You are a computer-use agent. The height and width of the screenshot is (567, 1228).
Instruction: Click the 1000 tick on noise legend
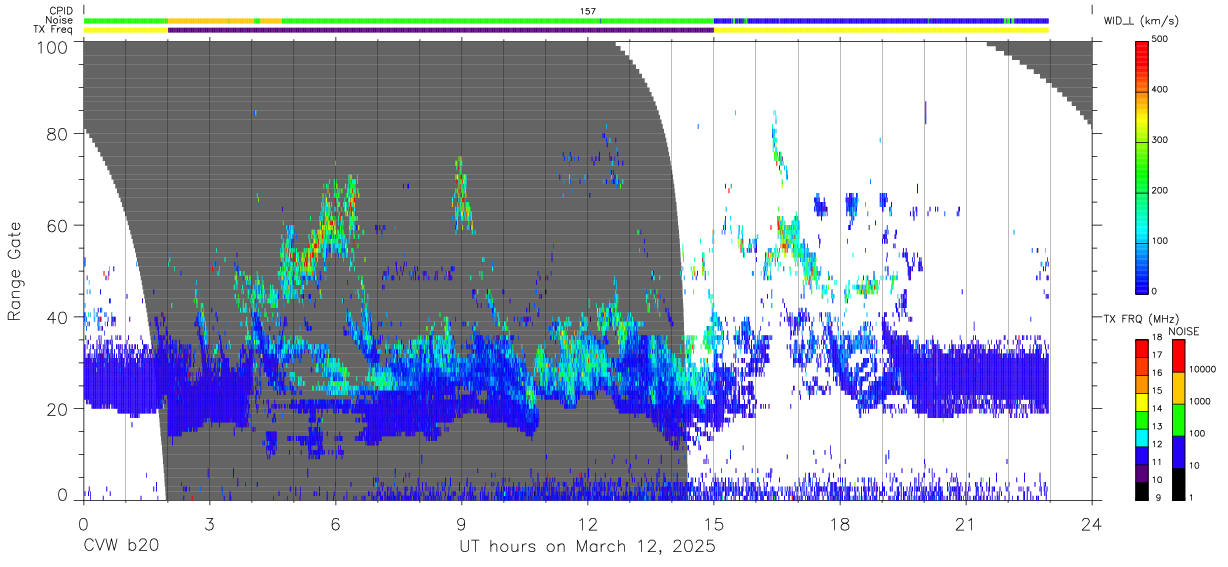[x=1199, y=400]
